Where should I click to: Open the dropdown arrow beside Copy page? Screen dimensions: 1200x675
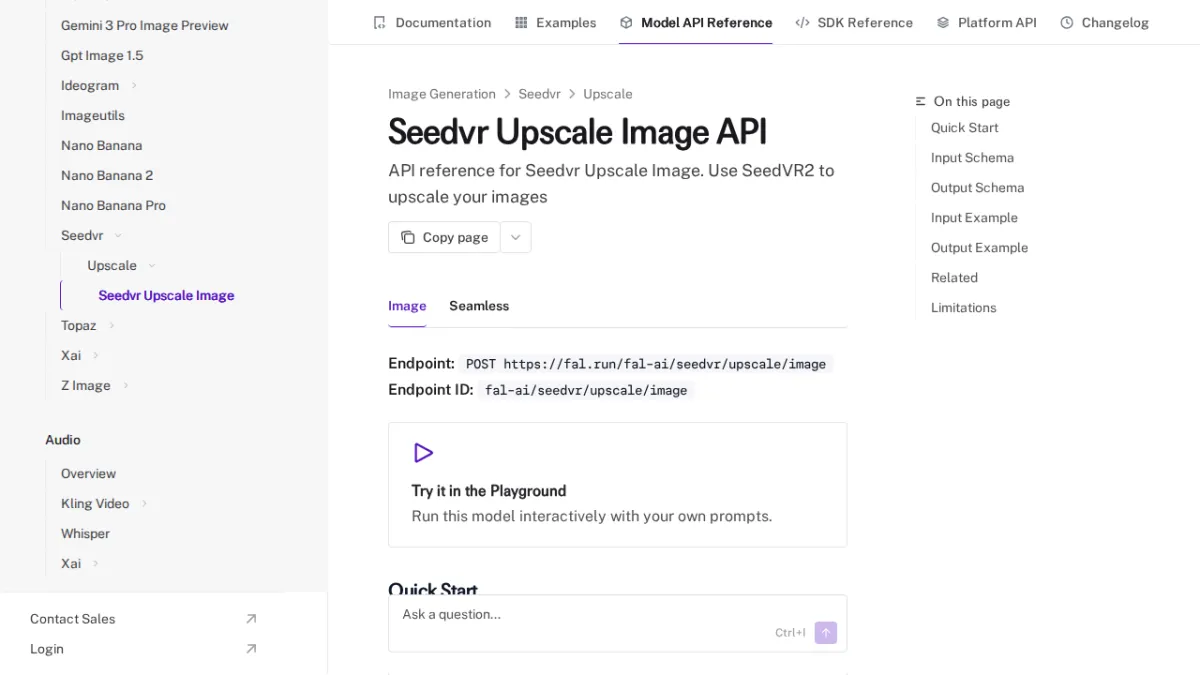click(515, 237)
